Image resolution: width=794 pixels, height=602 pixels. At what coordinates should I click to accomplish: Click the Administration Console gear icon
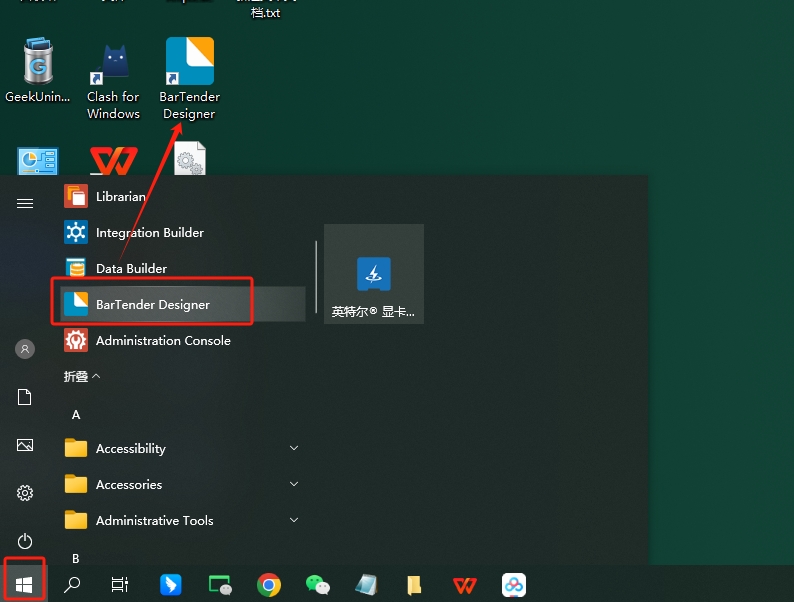[76, 340]
